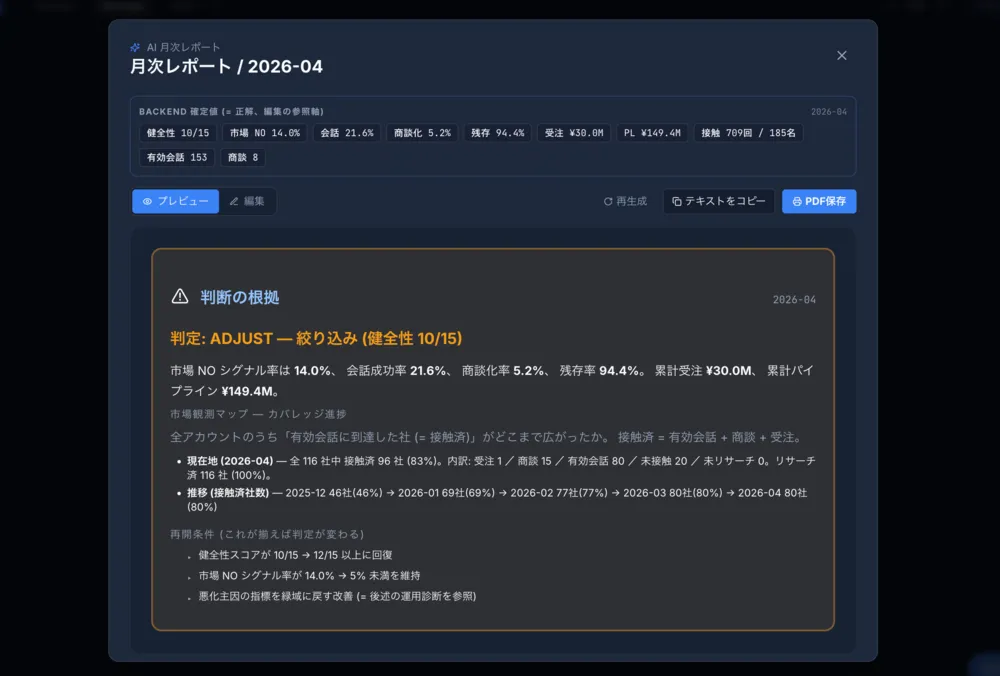Click the 判定: ADJUST — 絞り込み heading
The width and height of the screenshot is (1000, 676).
316,338
